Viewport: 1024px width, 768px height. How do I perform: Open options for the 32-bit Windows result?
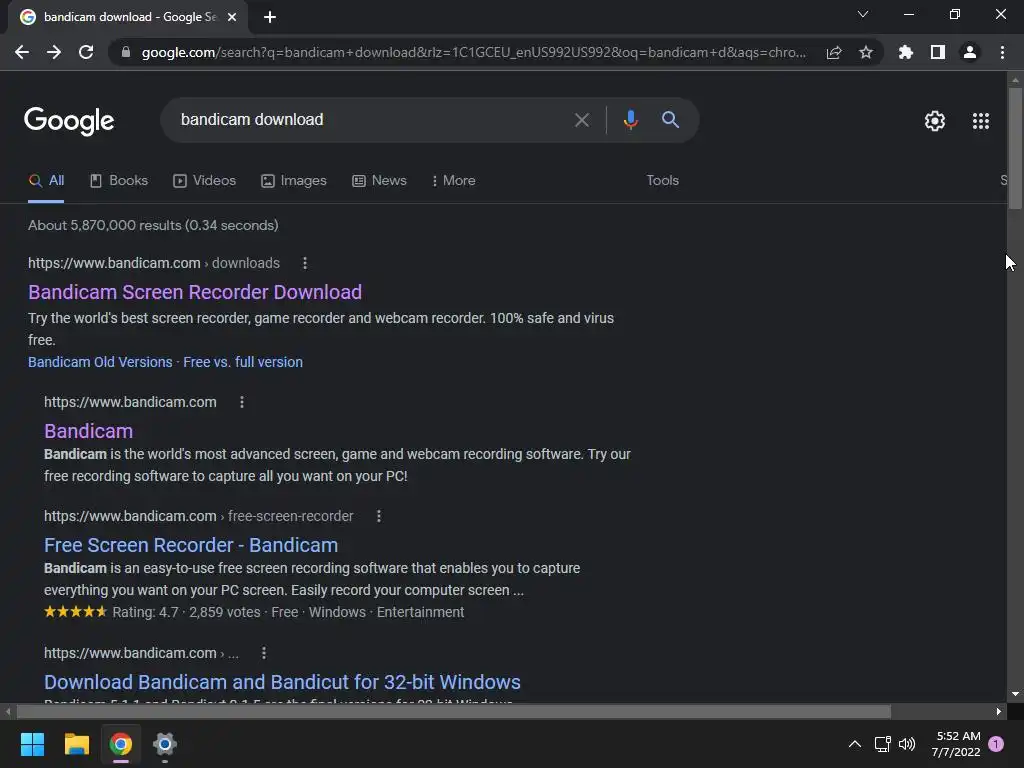pyautogui.click(x=263, y=653)
